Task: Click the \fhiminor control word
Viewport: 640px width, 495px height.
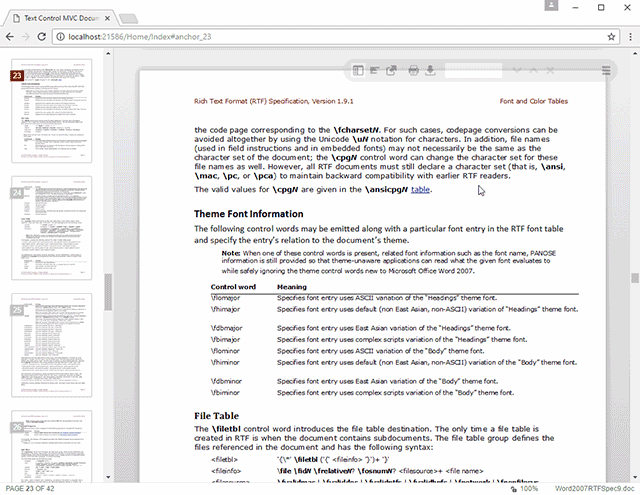Action: tap(225, 362)
